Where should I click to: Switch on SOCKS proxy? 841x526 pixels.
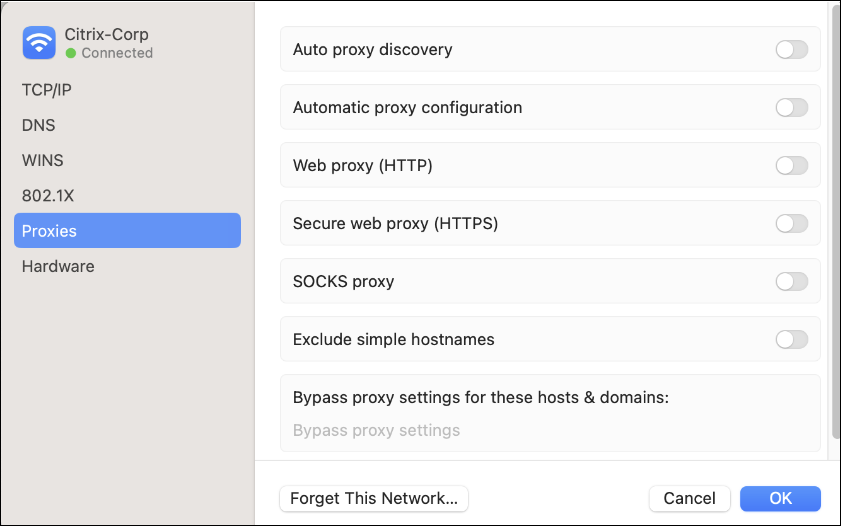tap(791, 282)
